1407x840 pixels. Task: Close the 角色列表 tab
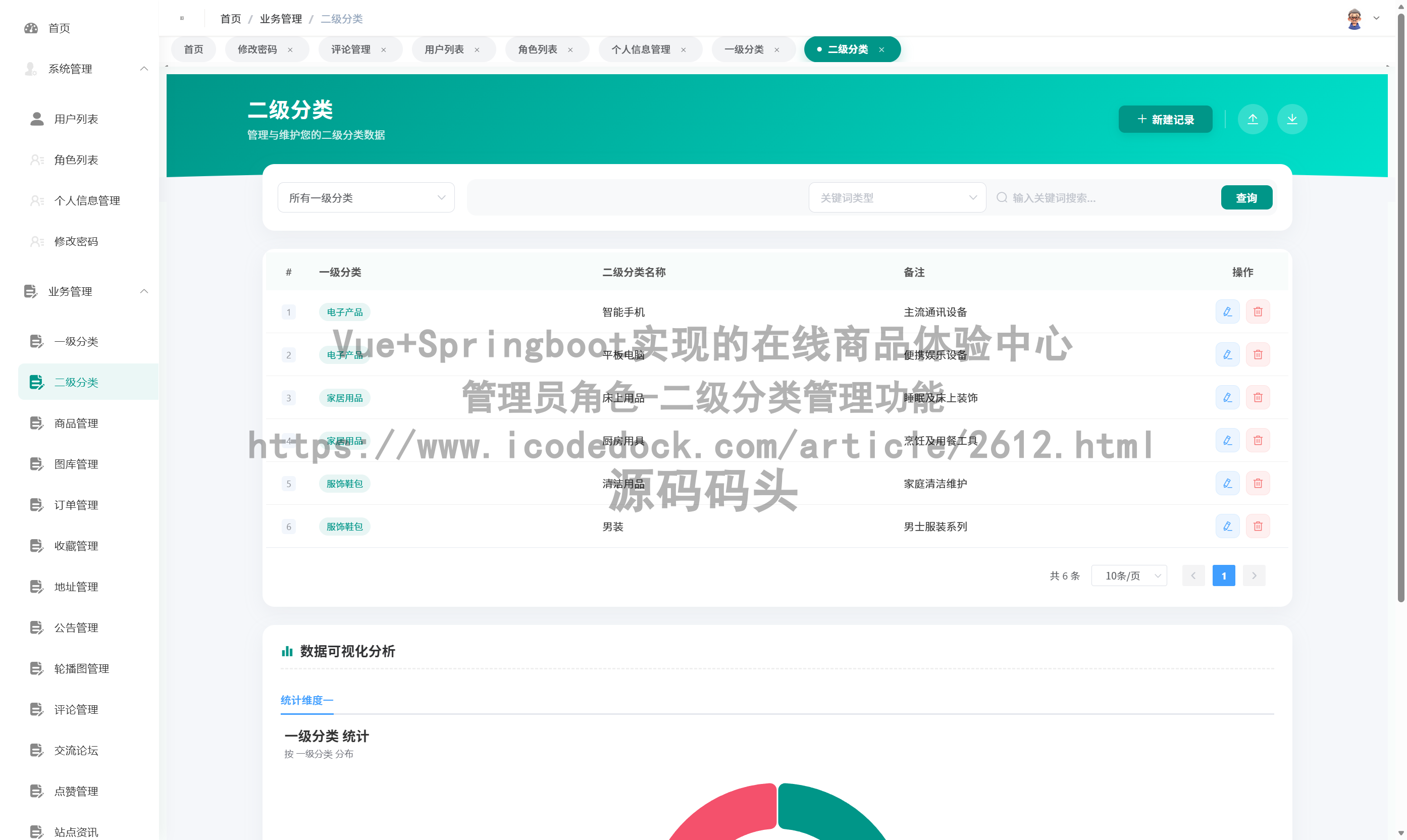pyautogui.click(x=570, y=49)
